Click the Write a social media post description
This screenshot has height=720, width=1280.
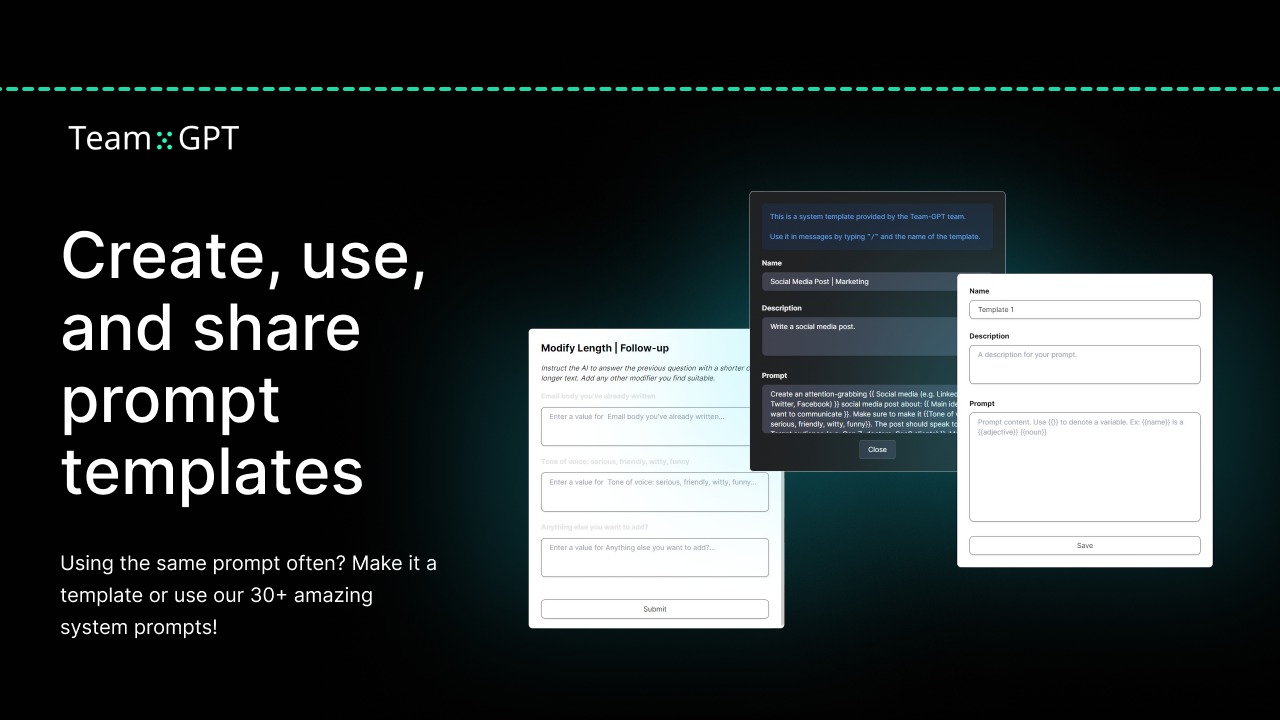tap(860, 337)
